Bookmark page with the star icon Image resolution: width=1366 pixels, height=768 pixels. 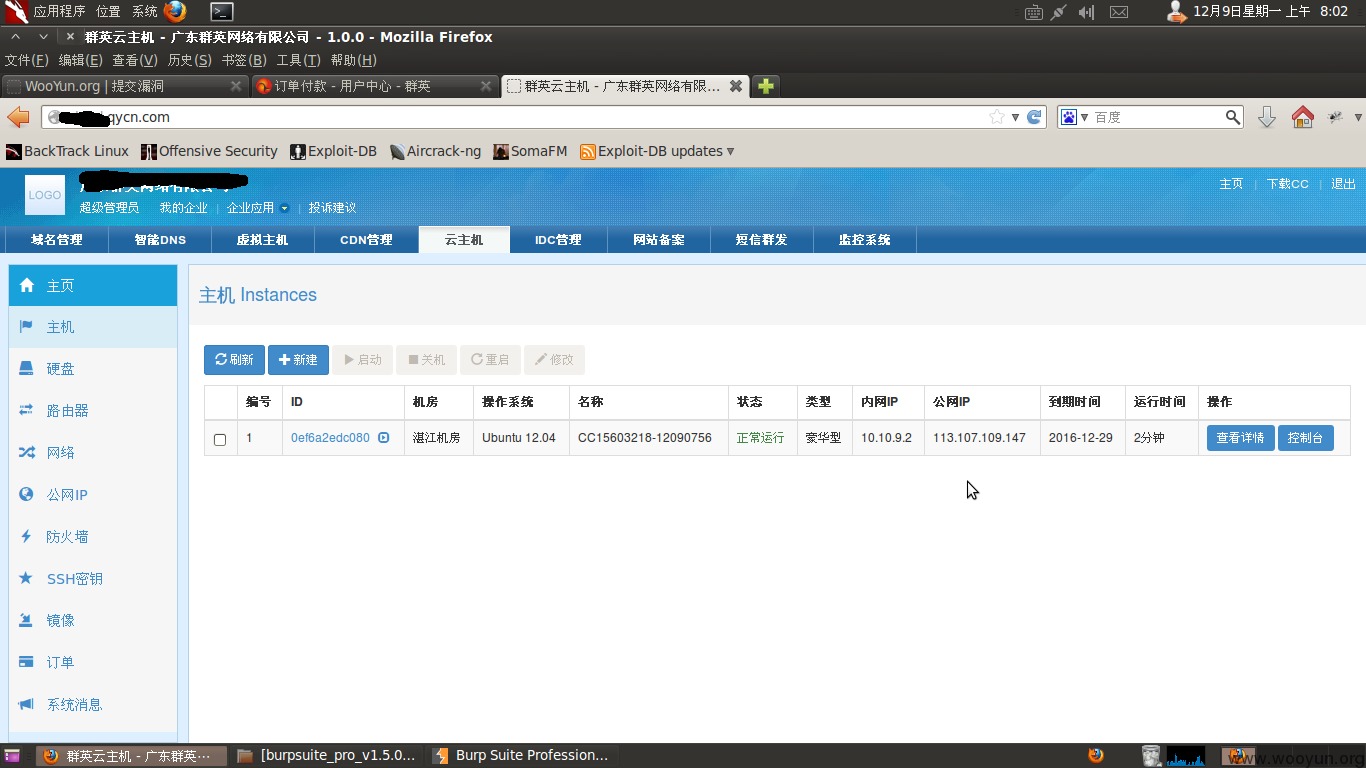point(996,117)
